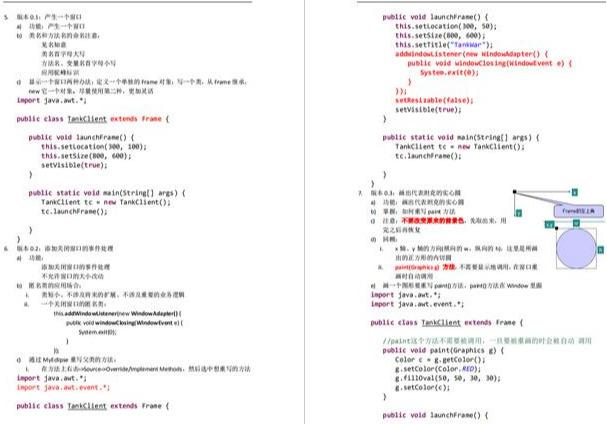Click the red 'import java.awt.event.*;' line
607x424 pixels.
(63, 387)
